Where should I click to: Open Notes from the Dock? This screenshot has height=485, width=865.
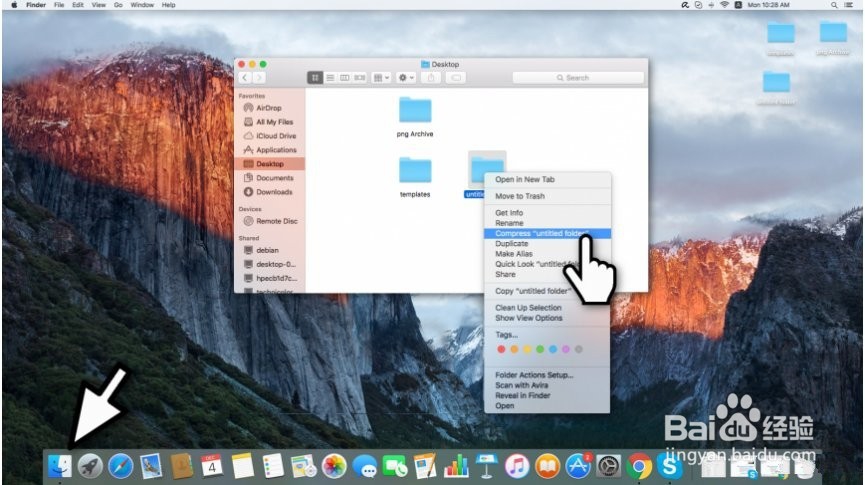(243, 467)
